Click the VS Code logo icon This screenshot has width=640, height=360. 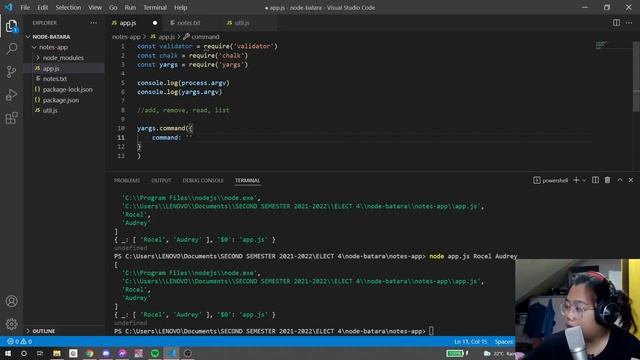[x=9, y=7]
